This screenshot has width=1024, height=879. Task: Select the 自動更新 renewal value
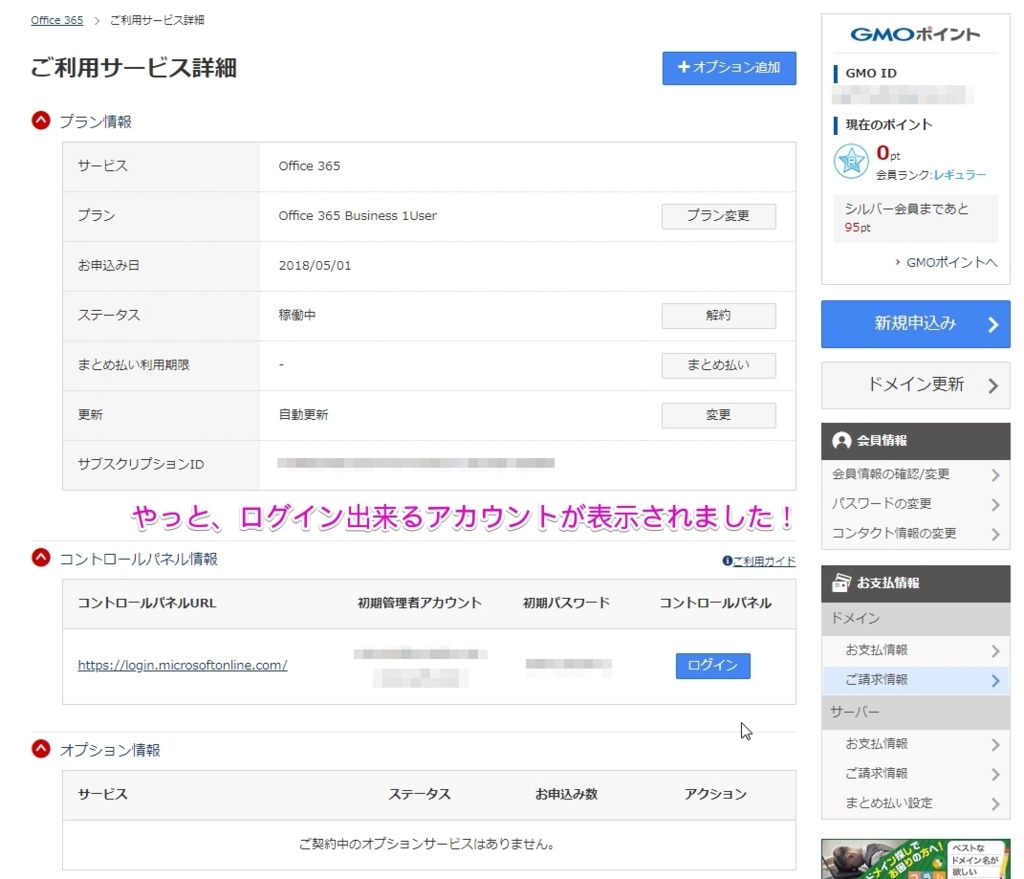click(x=304, y=415)
